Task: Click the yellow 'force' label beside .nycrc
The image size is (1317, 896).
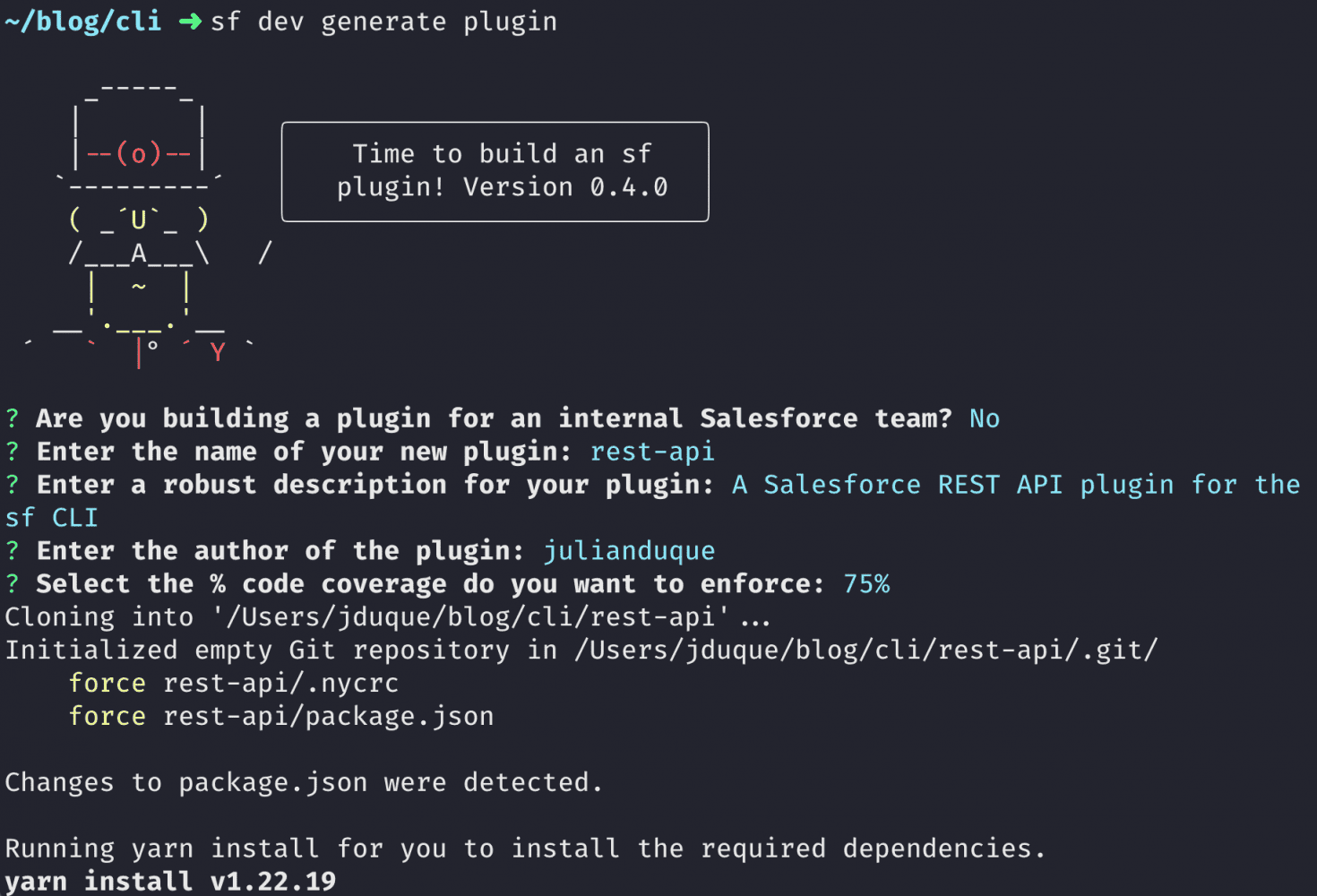Action: [x=108, y=684]
